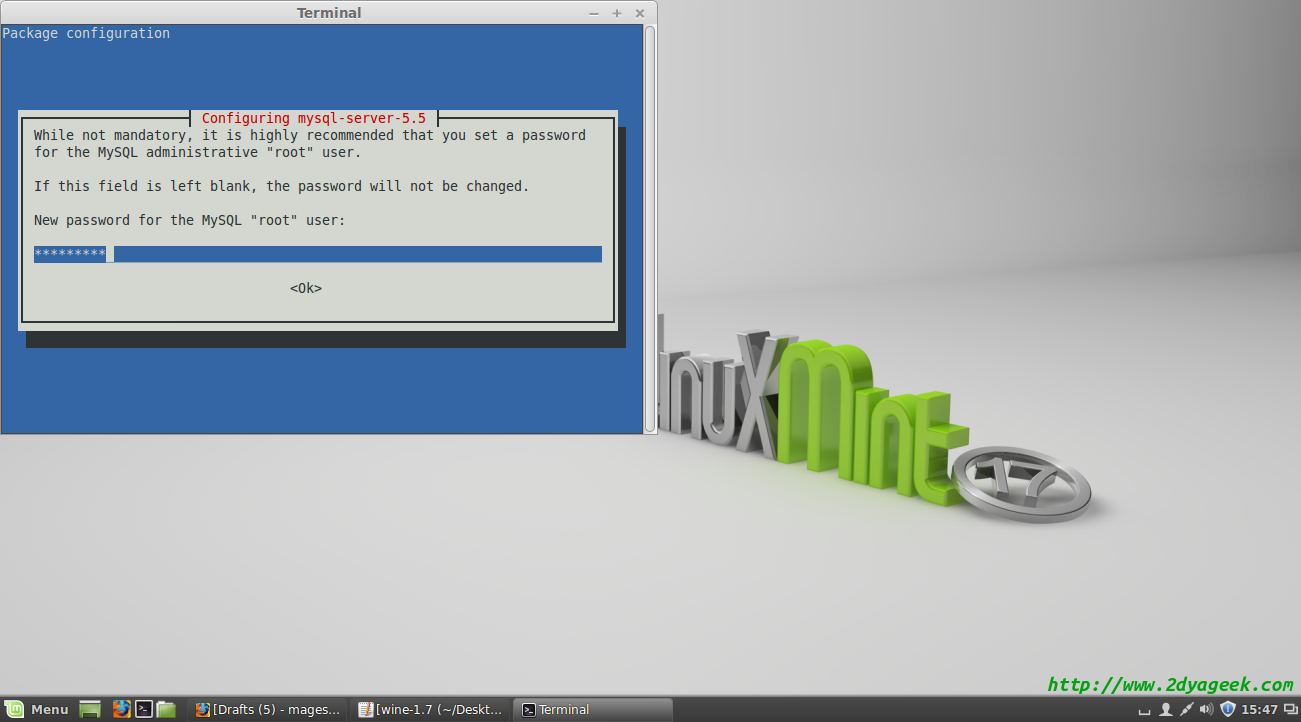
Task: Open the network connection tray icon
Action: 1186,710
